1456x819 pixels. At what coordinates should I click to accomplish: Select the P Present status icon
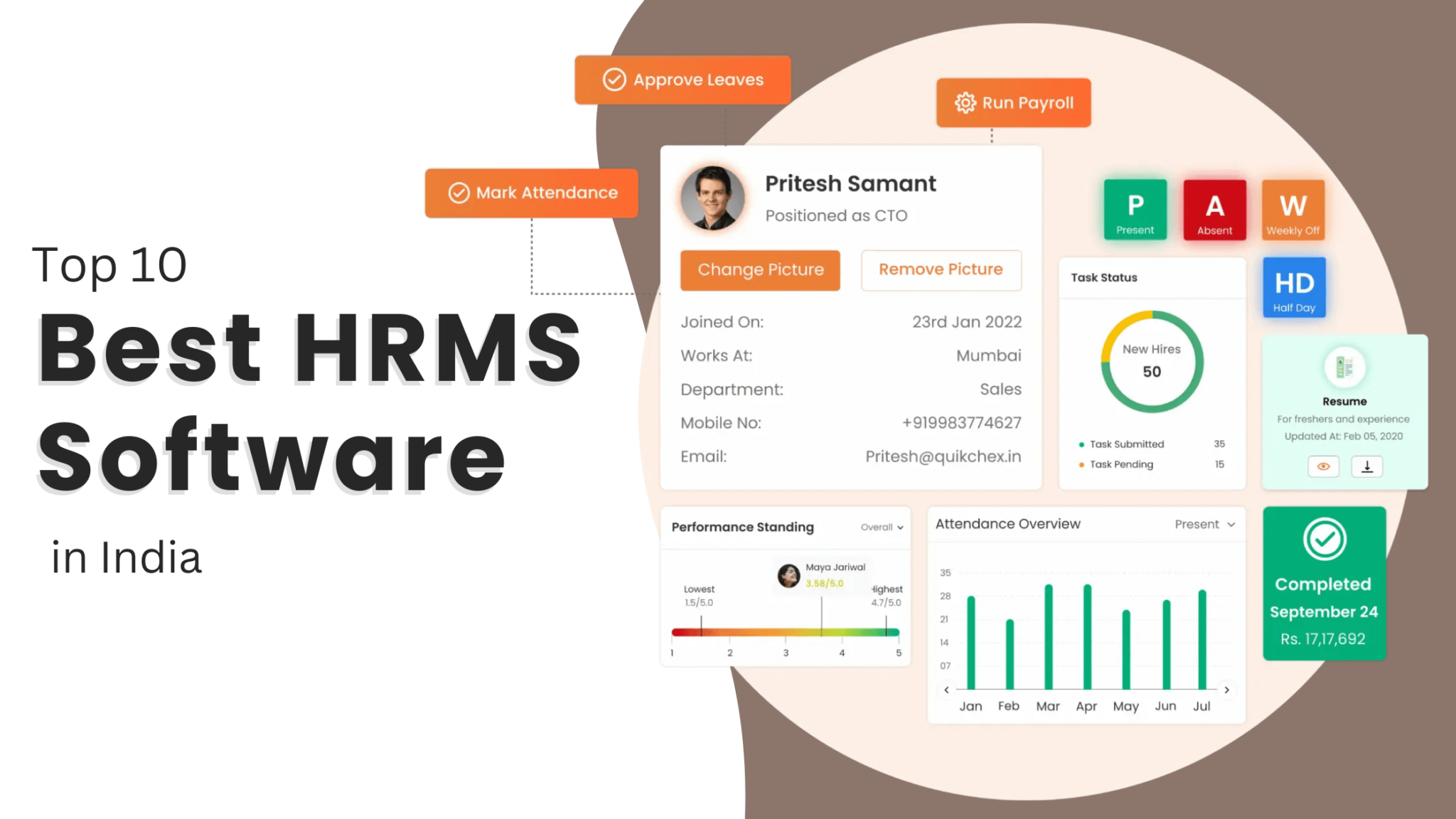pyautogui.click(x=1135, y=210)
